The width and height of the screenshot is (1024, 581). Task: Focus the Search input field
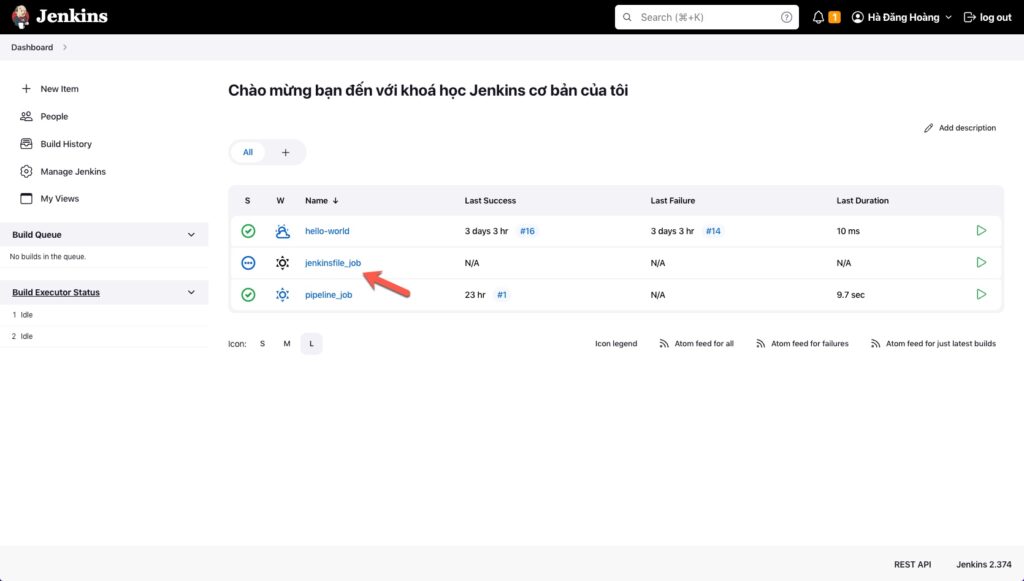707,17
